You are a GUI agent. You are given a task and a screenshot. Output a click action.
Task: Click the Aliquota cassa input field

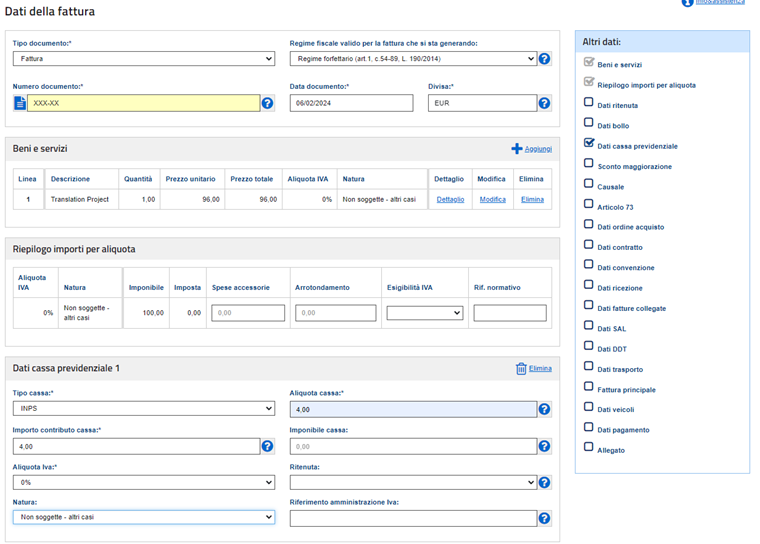413,409
